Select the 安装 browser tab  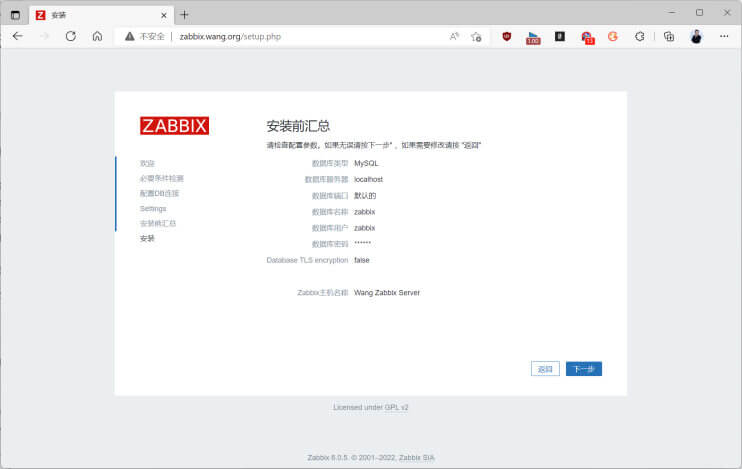pos(101,15)
